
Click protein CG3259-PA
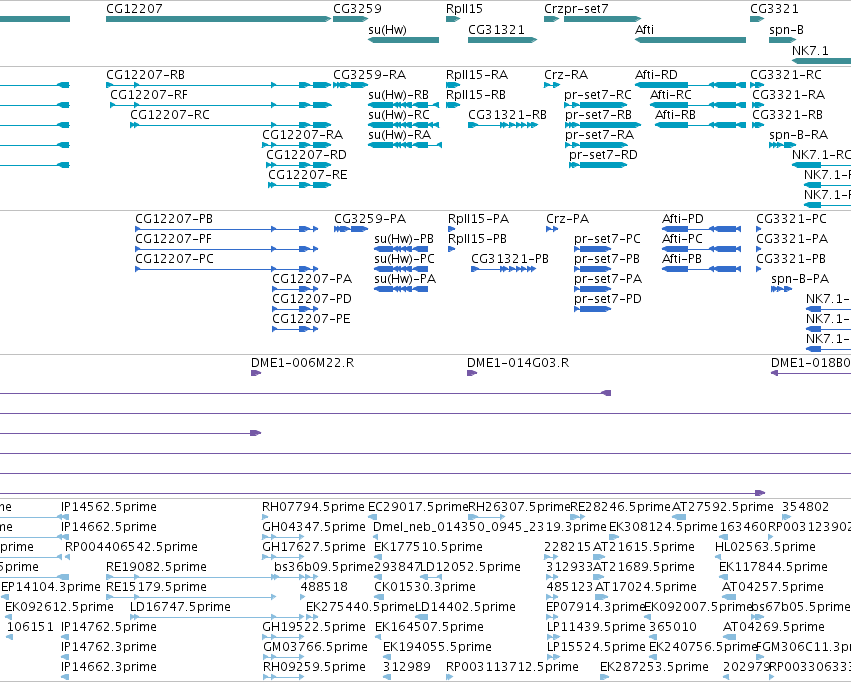pyautogui.click(x=351, y=229)
